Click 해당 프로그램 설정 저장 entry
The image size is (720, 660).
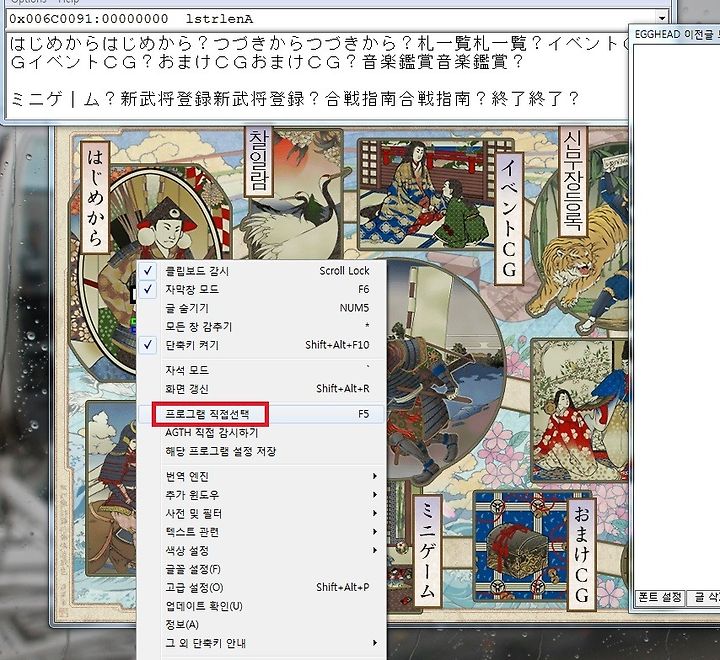261,451
